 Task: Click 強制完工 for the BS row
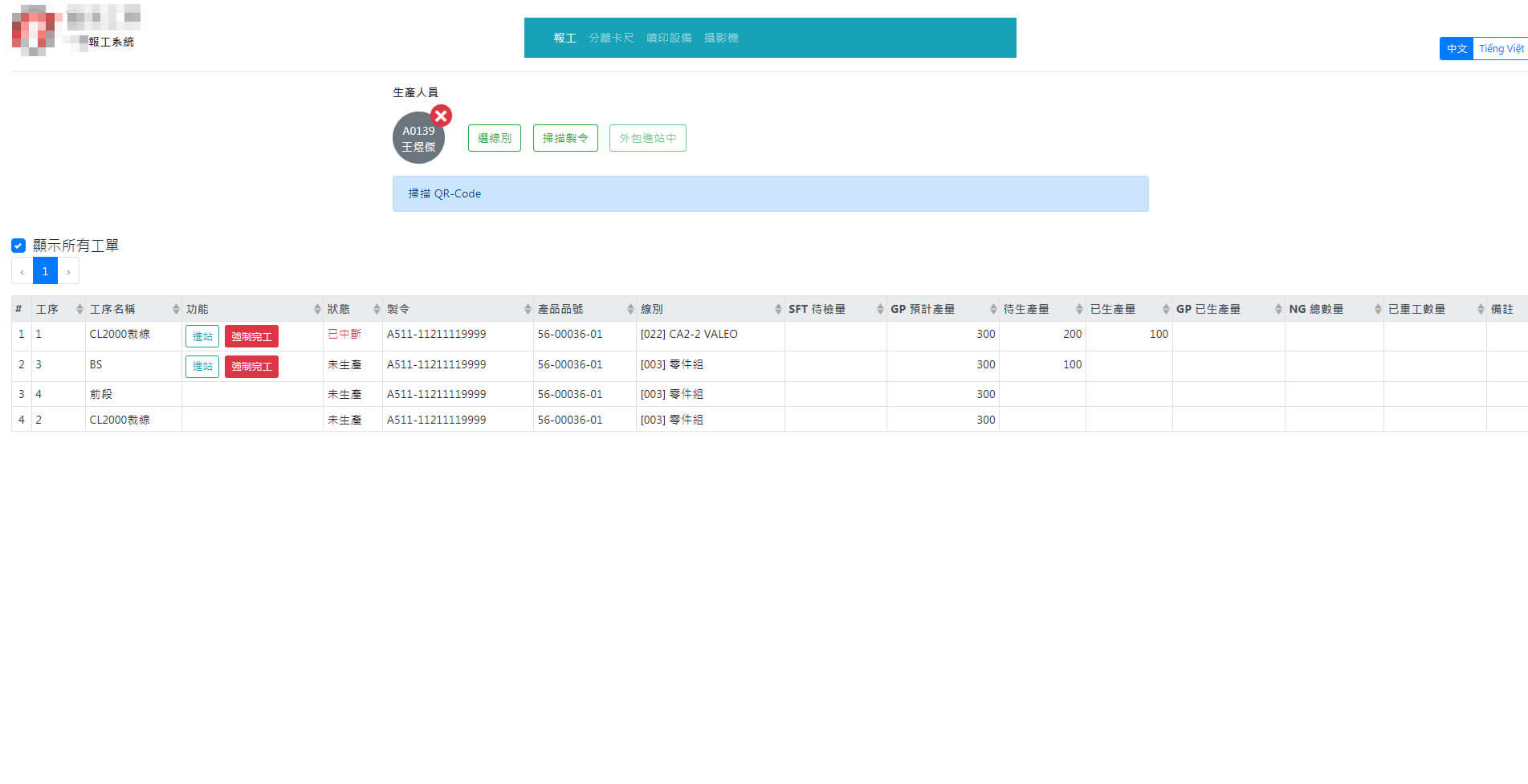[251, 367]
